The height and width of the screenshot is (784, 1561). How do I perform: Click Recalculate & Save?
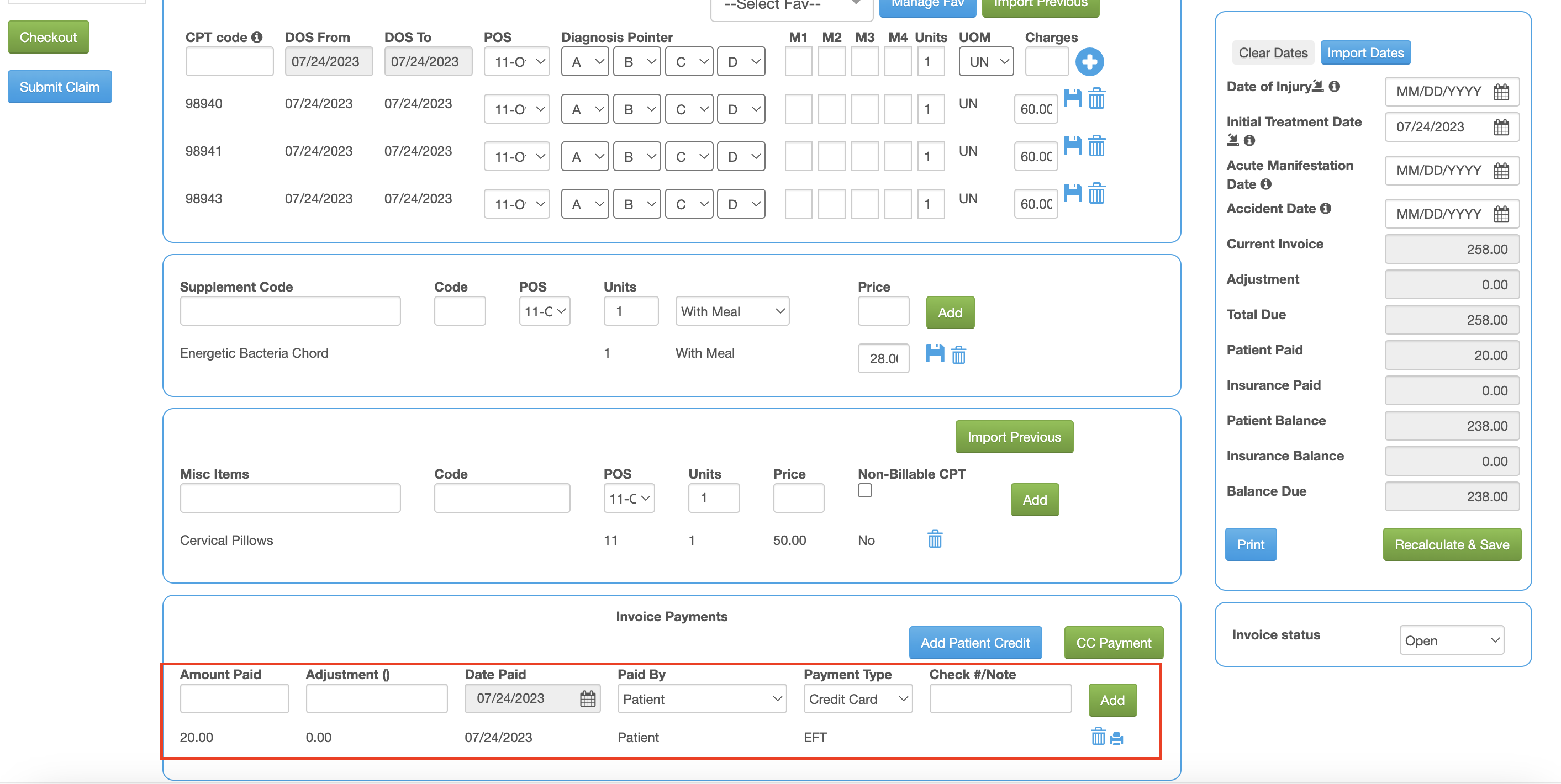coord(1451,545)
